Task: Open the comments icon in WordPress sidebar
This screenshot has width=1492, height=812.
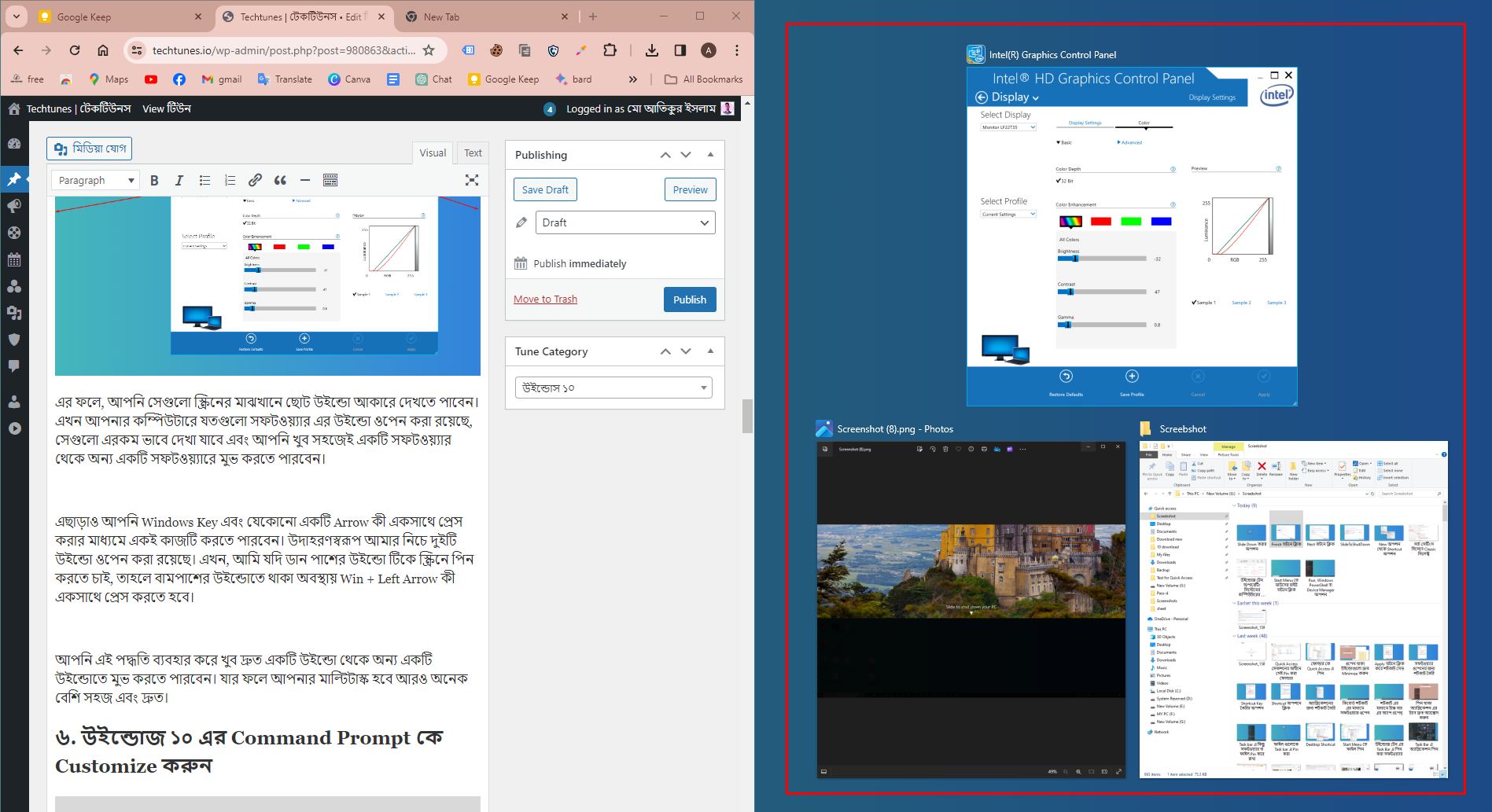Action: point(14,366)
